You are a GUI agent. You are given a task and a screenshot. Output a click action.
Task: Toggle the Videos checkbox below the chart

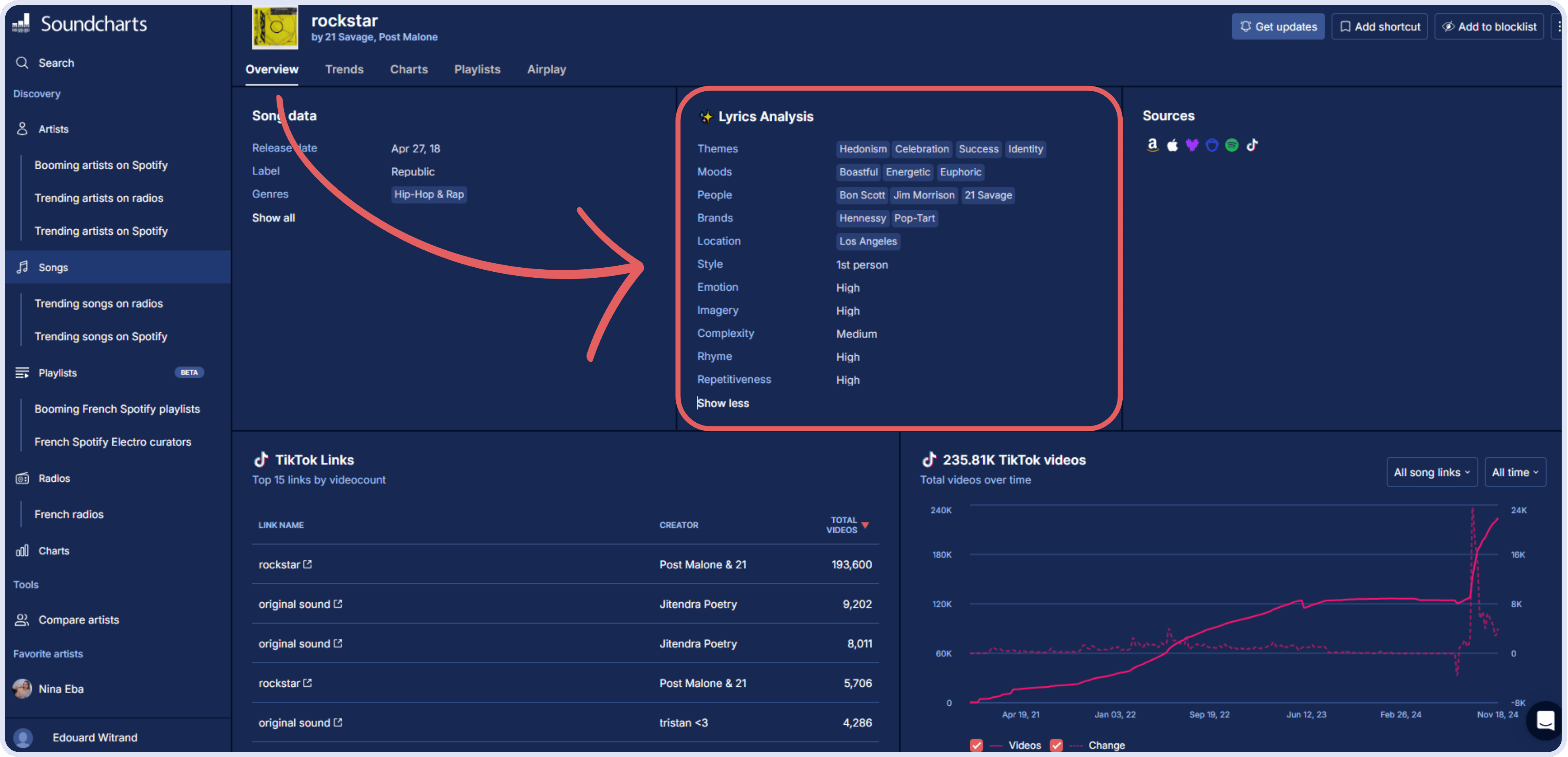point(976,745)
